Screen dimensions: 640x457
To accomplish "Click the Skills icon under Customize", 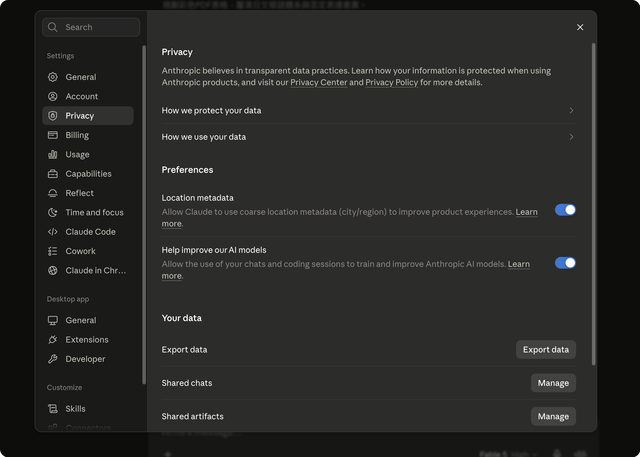I will click(x=53, y=408).
